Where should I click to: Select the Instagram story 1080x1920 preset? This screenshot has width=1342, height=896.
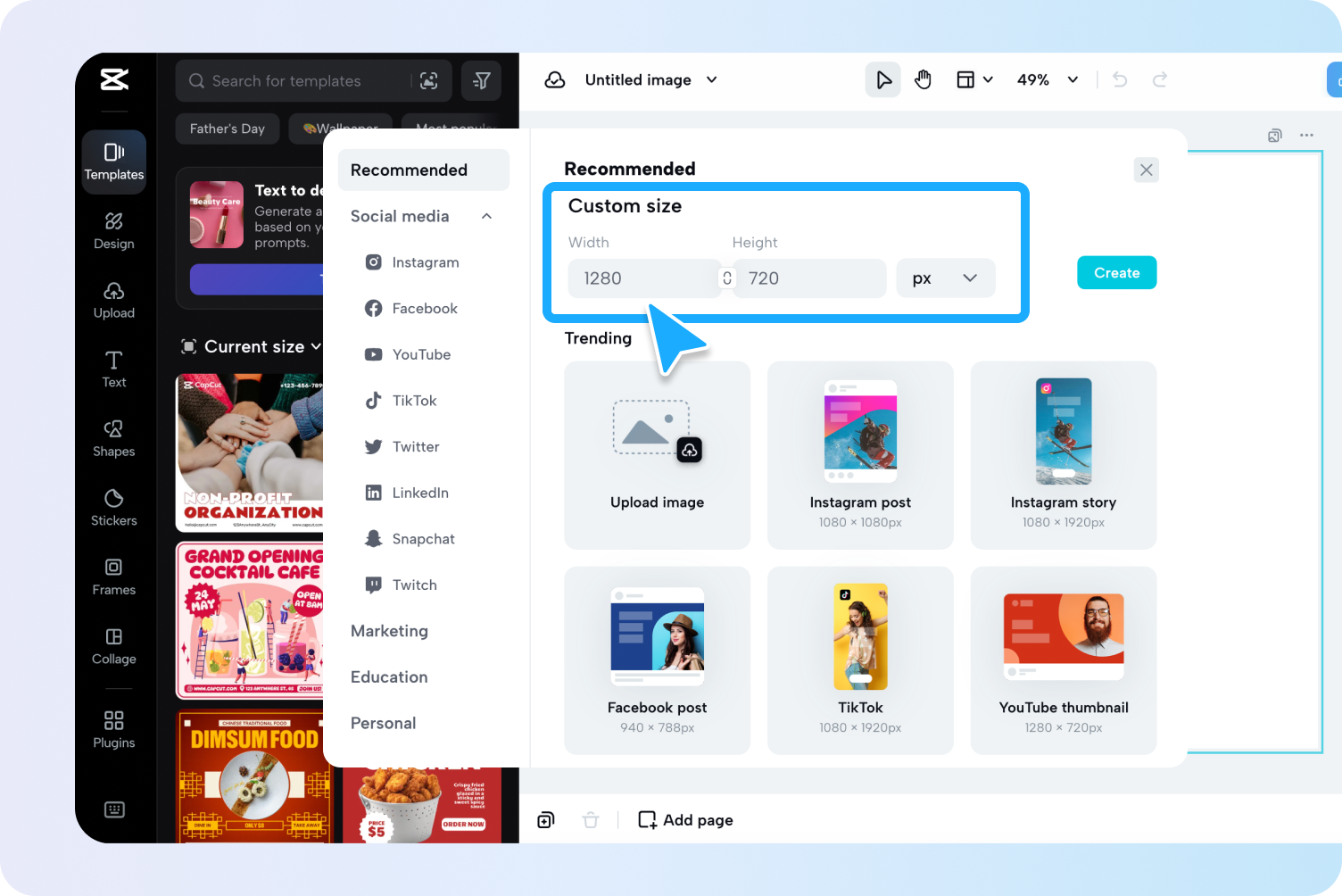tap(1063, 455)
